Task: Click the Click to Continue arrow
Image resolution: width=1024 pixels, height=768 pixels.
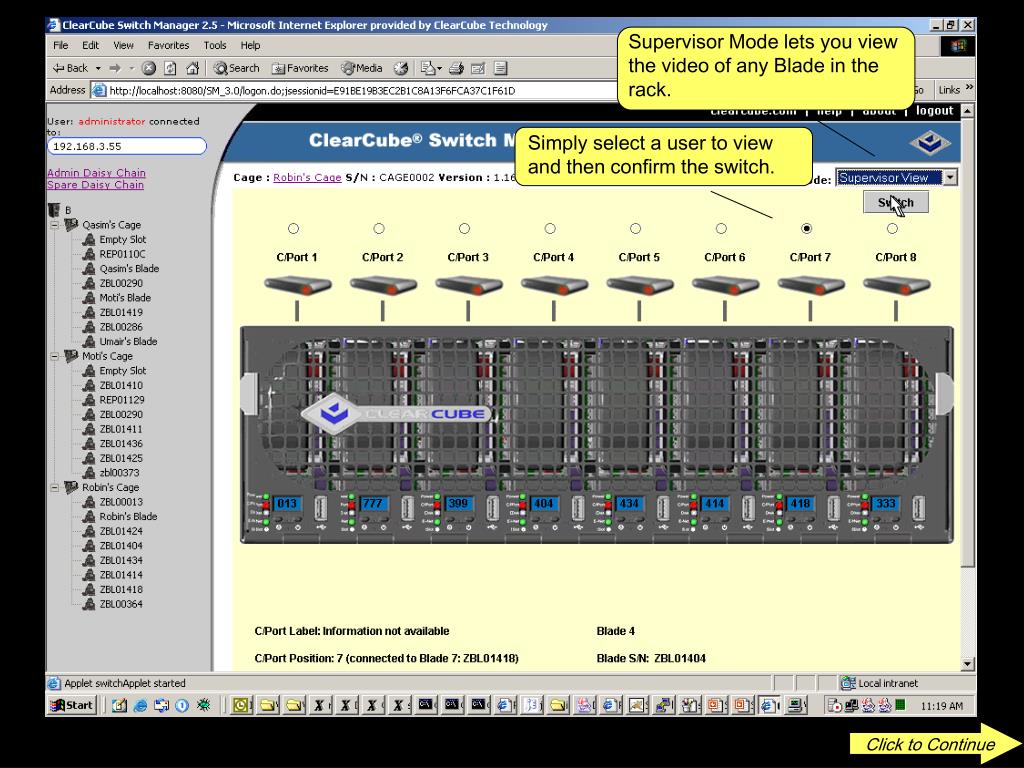Action: (935, 744)
